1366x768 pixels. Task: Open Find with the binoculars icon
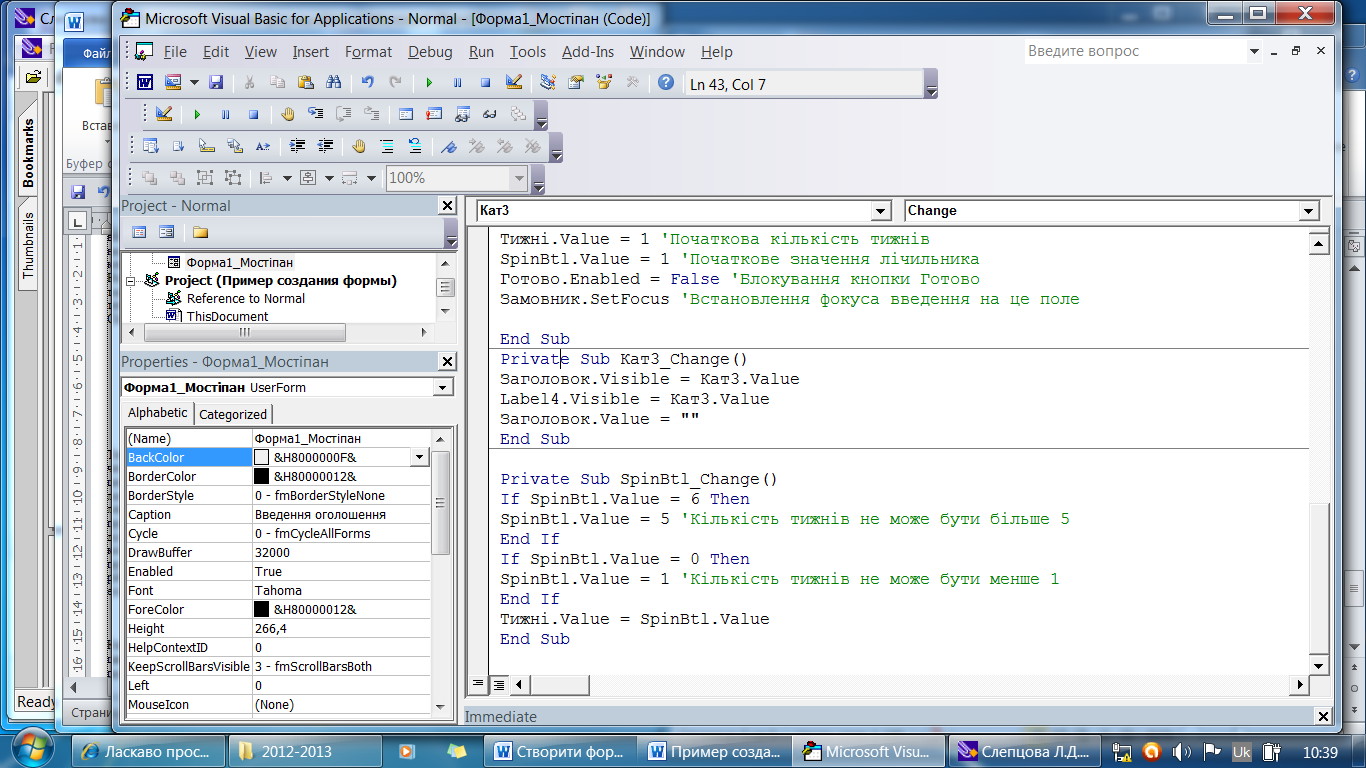click(x=334, y=82)
